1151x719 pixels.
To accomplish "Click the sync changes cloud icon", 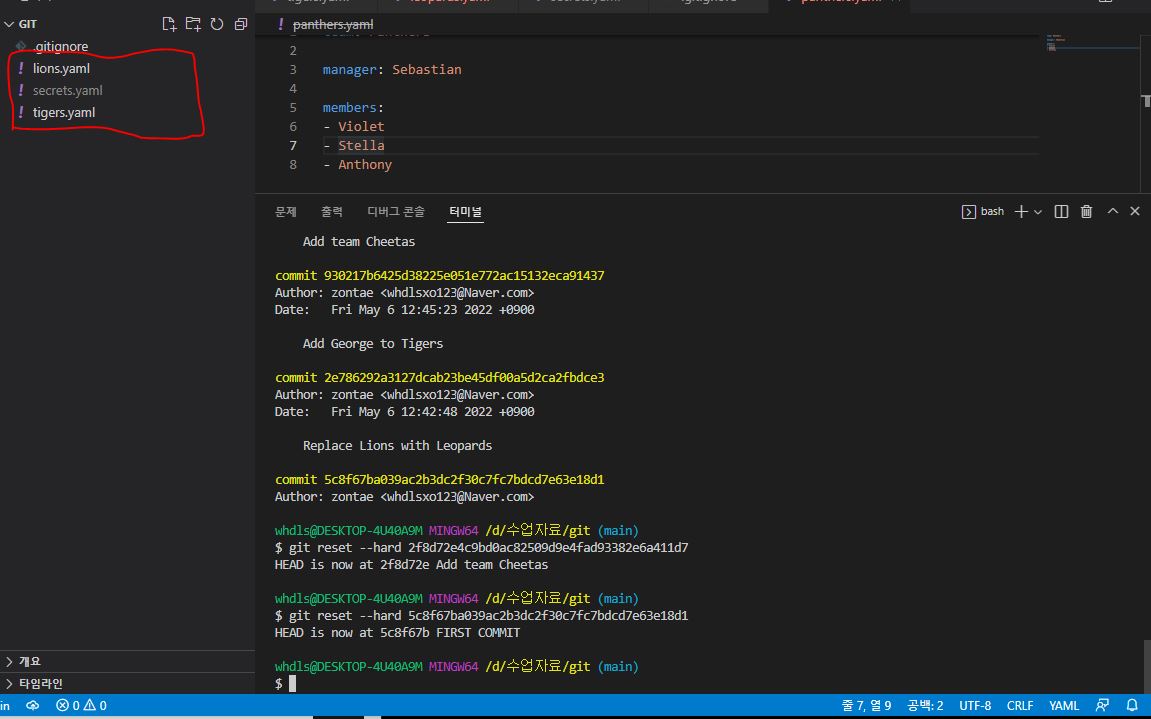I will pos(32,706).
